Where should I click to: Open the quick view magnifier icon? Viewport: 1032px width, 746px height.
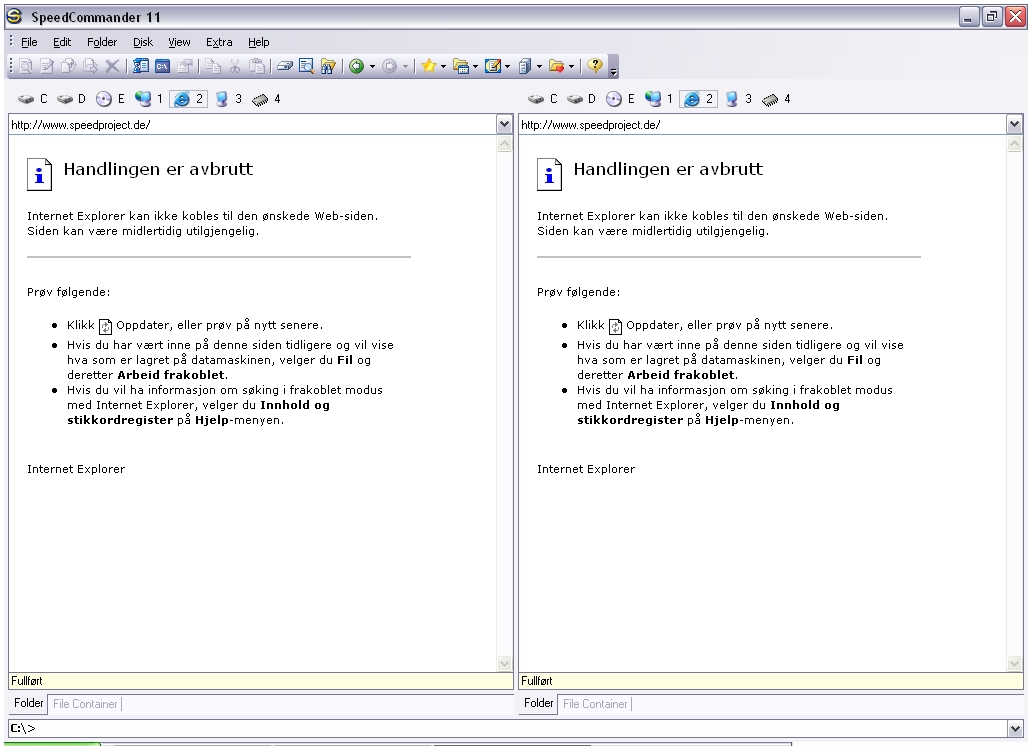tap(307, 66)
